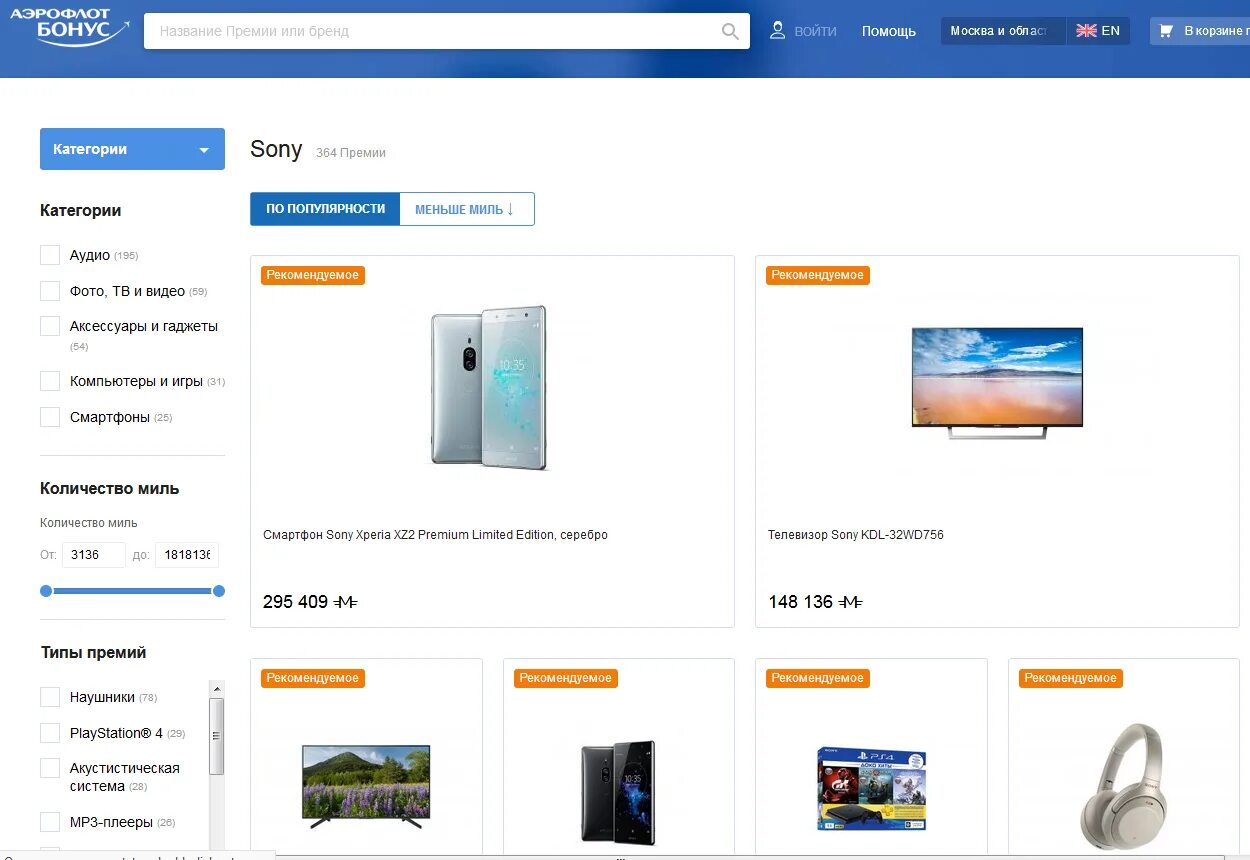Open the В корзине cart button

[1200, 31]
